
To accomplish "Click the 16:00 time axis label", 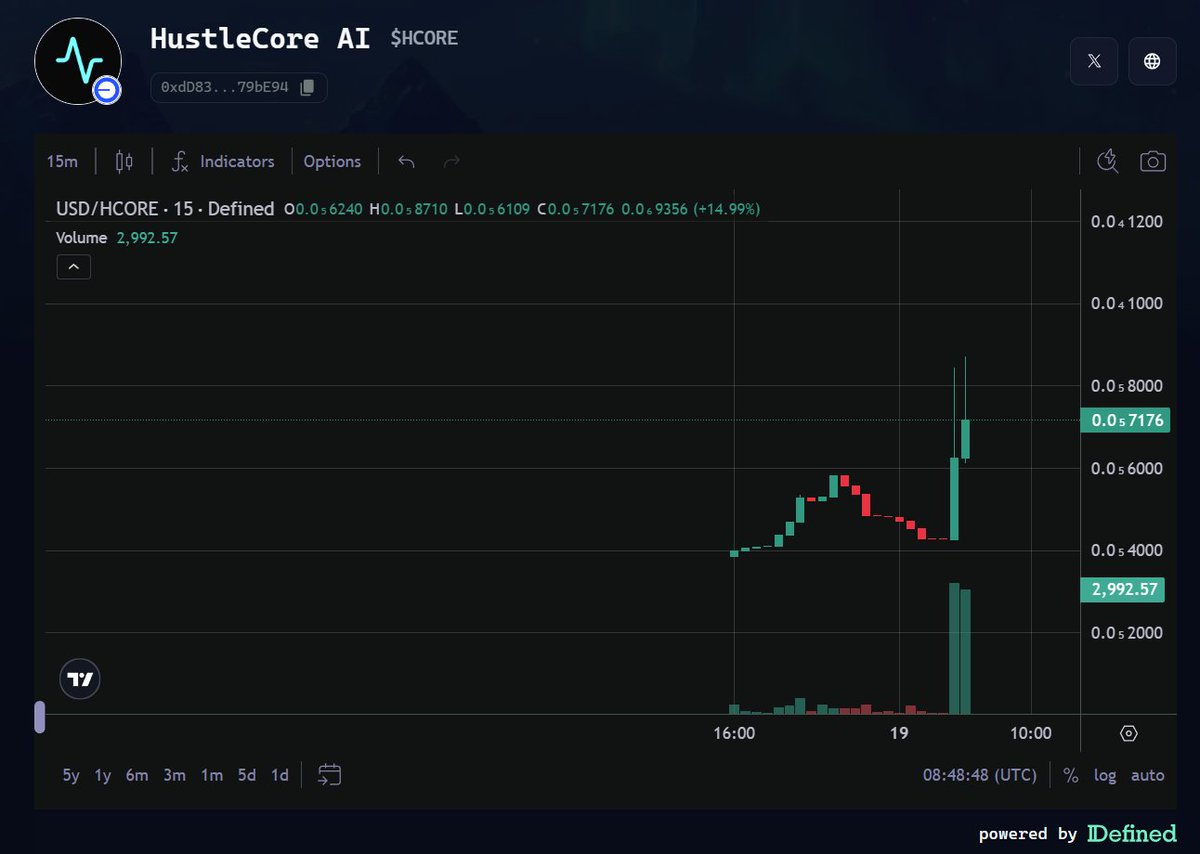I will click(734, 733).
